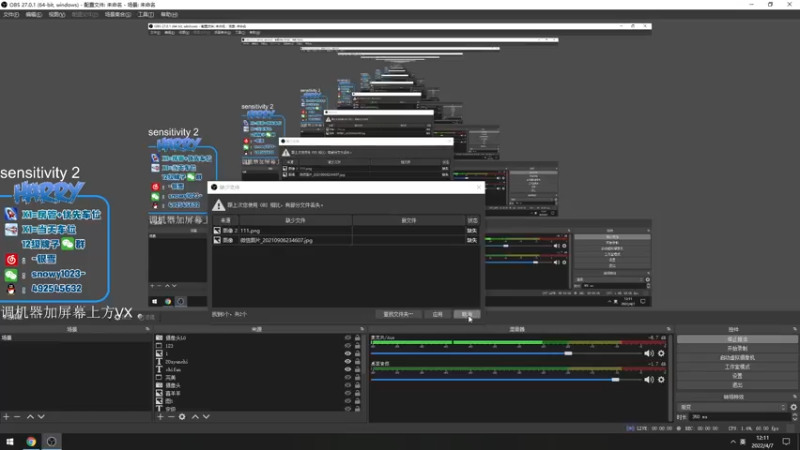Open the 工具 (Tools) menu
The image size is (800, 450).
click(x=145, y=14)
